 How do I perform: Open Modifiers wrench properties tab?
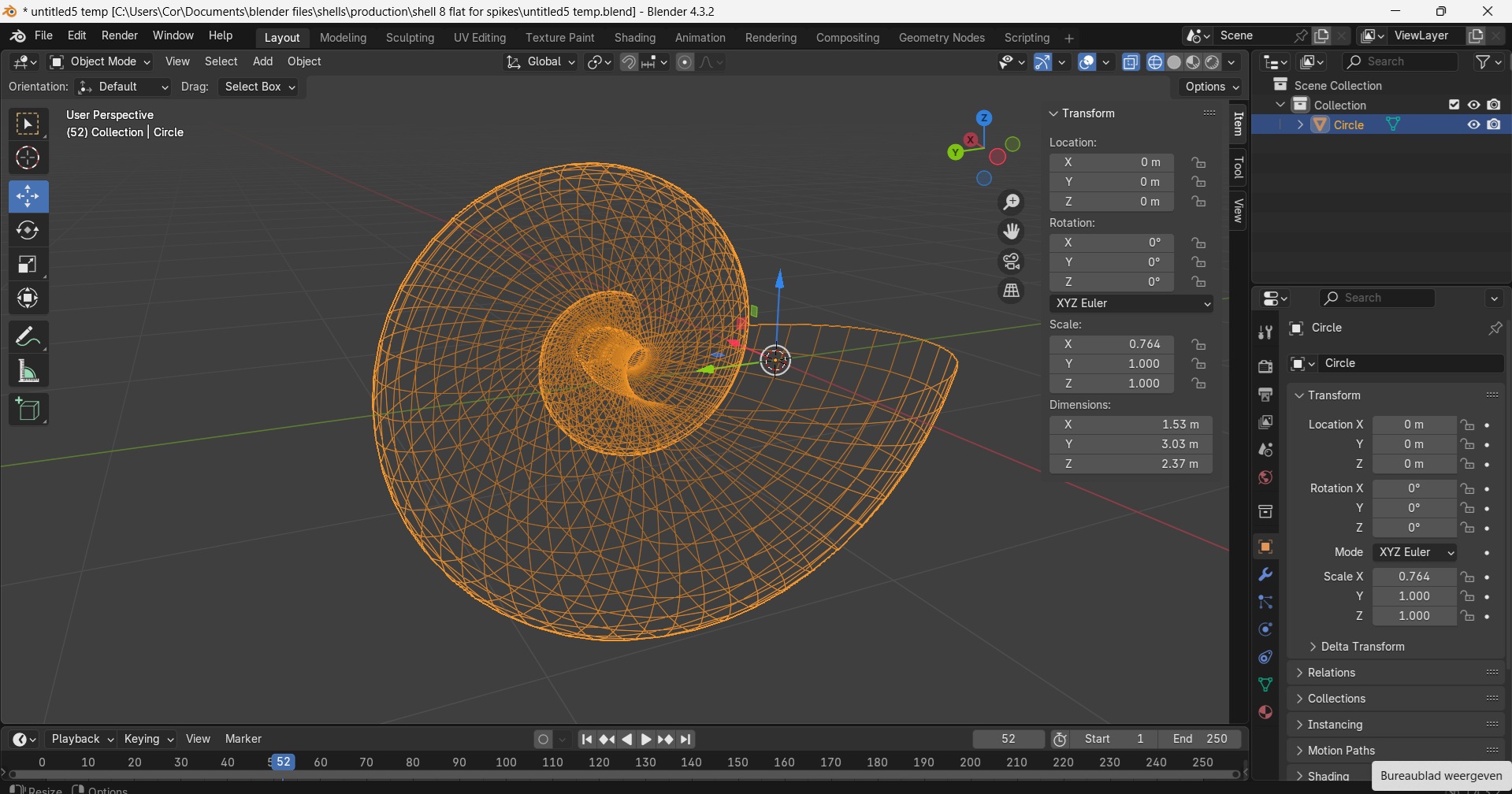(x=1265, y=574)
